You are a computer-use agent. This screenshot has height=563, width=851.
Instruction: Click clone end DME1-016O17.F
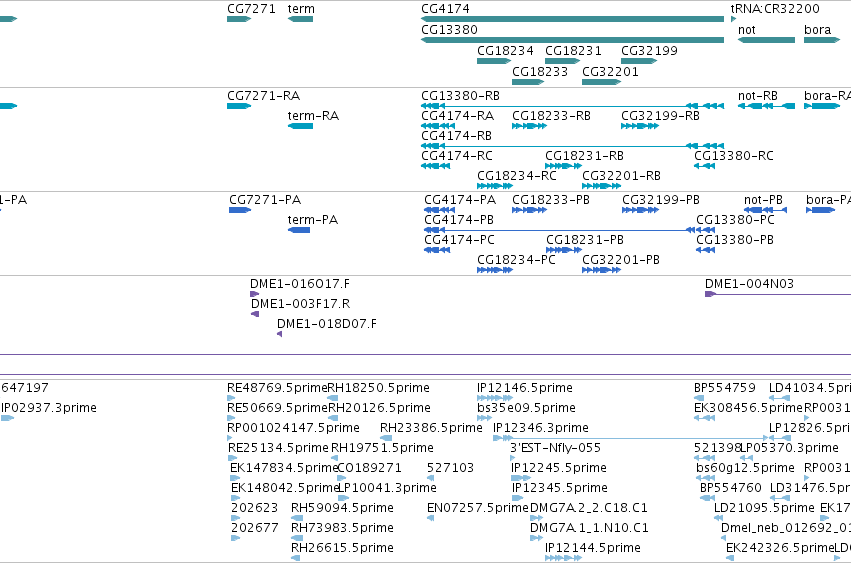click(300, 284)
